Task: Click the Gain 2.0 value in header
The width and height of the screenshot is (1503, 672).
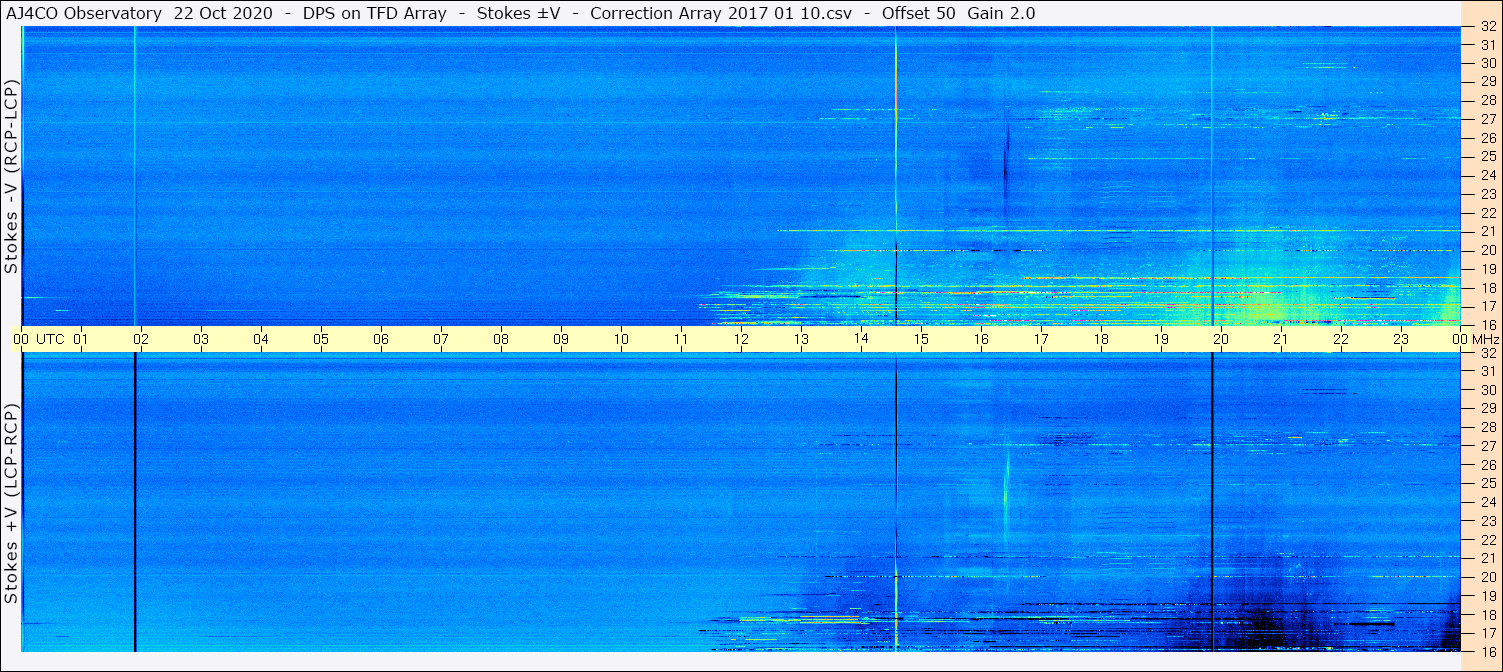Action: [1001, 13]
